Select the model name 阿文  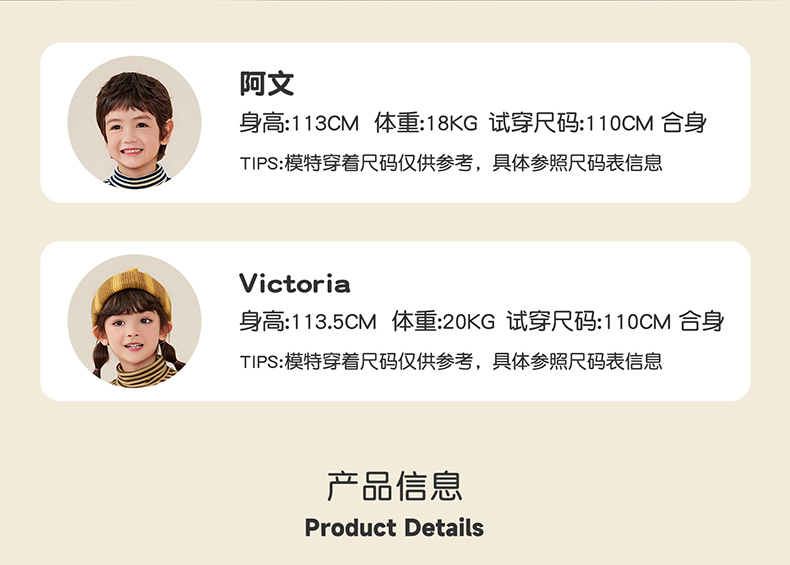point(267,84)
